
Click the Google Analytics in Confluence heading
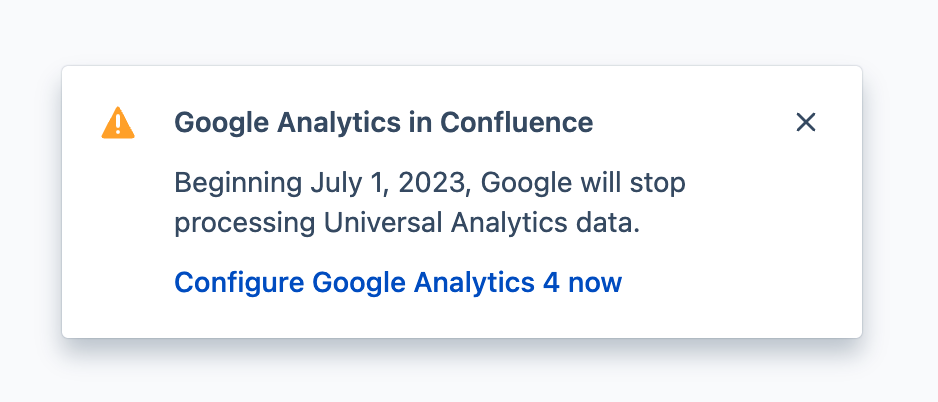(x=383, y=122)
